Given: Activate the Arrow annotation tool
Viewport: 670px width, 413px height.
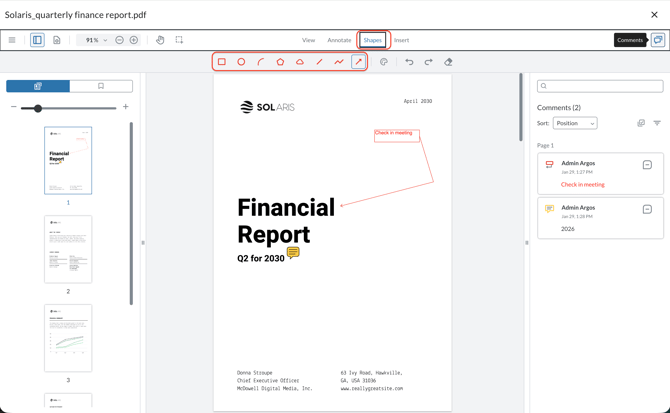Looking at the screenshot, I should [358, 62].
